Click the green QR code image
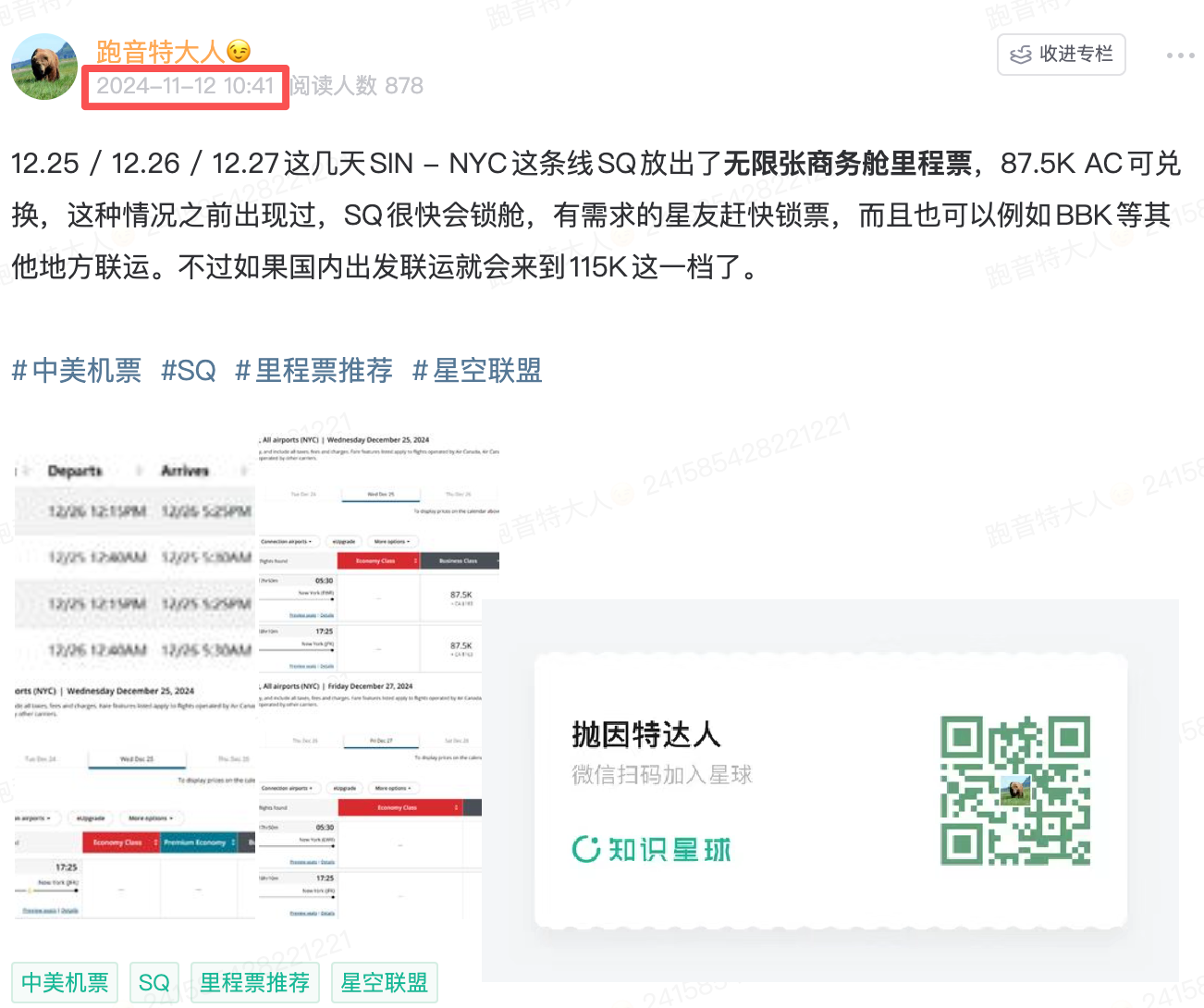1204x1008 pixels. 1015,791
